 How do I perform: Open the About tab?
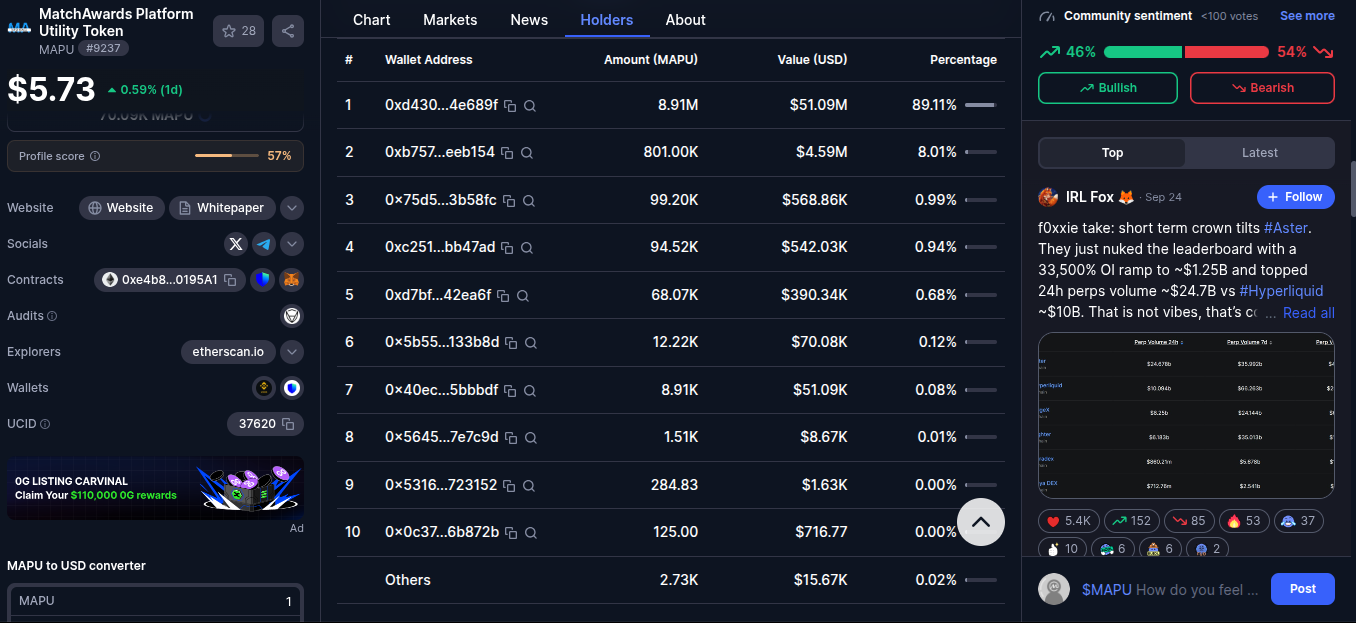[685, 20]
